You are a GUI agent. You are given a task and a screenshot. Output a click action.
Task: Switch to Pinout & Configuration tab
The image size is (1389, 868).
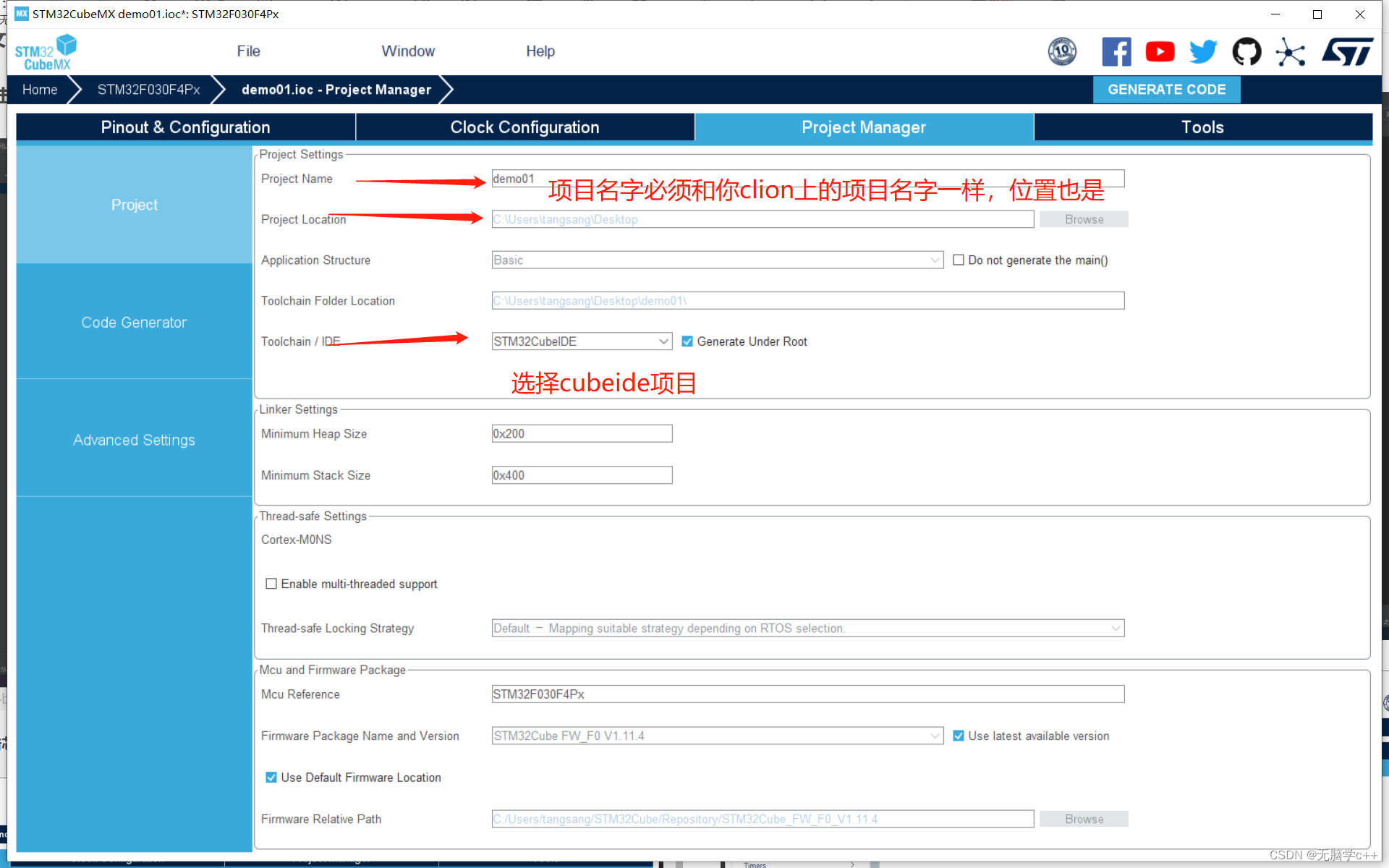[185, 127]
